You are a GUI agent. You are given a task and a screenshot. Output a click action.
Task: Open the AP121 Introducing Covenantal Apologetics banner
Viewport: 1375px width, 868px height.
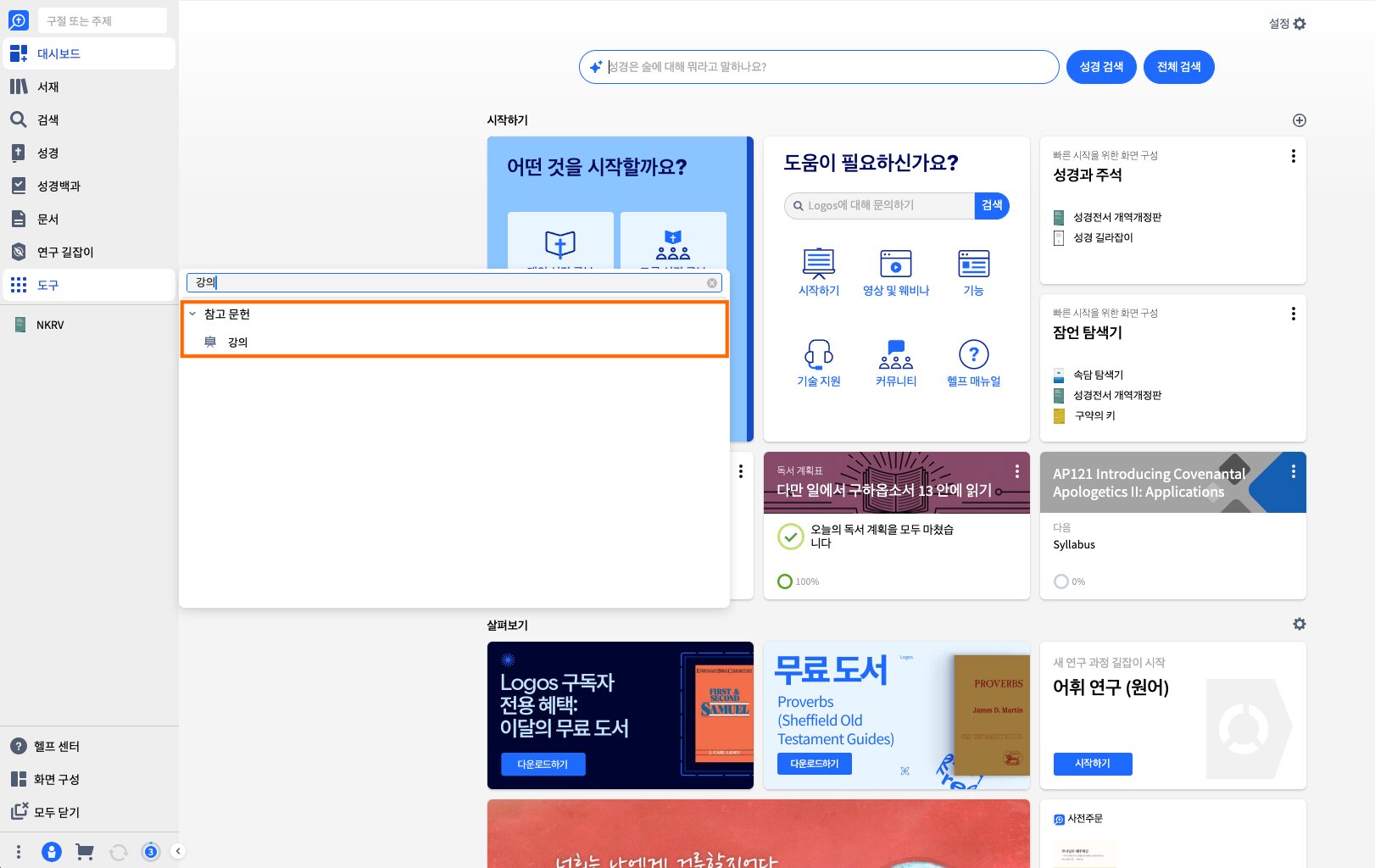pos(1172,482)
